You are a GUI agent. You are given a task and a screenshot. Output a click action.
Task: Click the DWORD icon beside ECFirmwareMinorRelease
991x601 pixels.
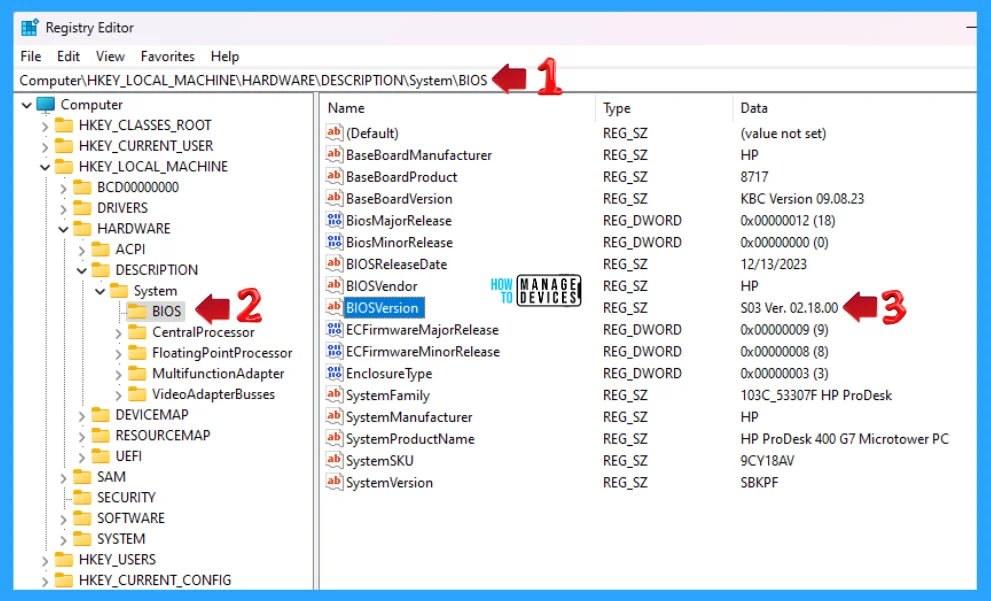(334, 351)
